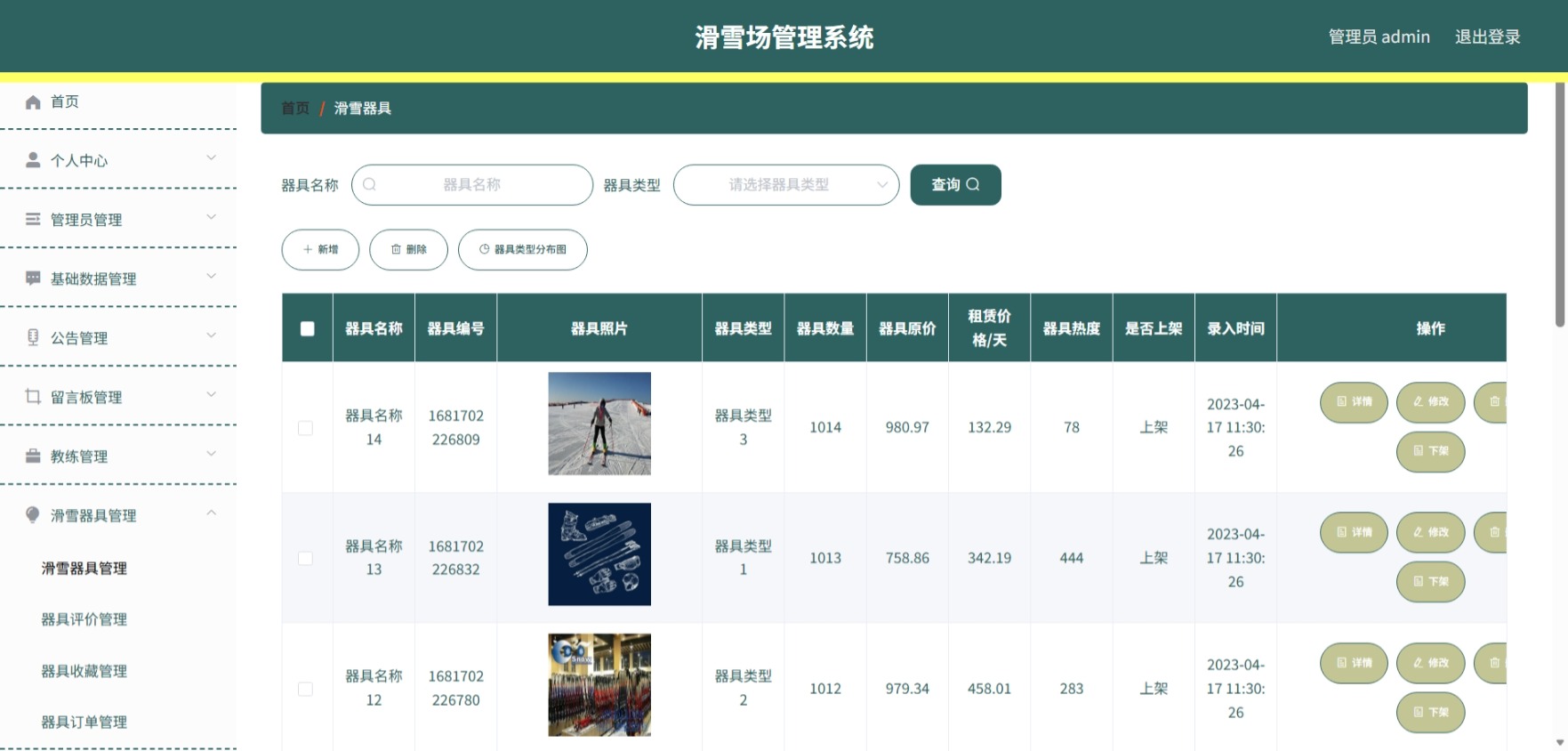Screen dimensions: 1568x751
Task: Expand the 教练管理 menu chevron
Action: coord(212,454)
